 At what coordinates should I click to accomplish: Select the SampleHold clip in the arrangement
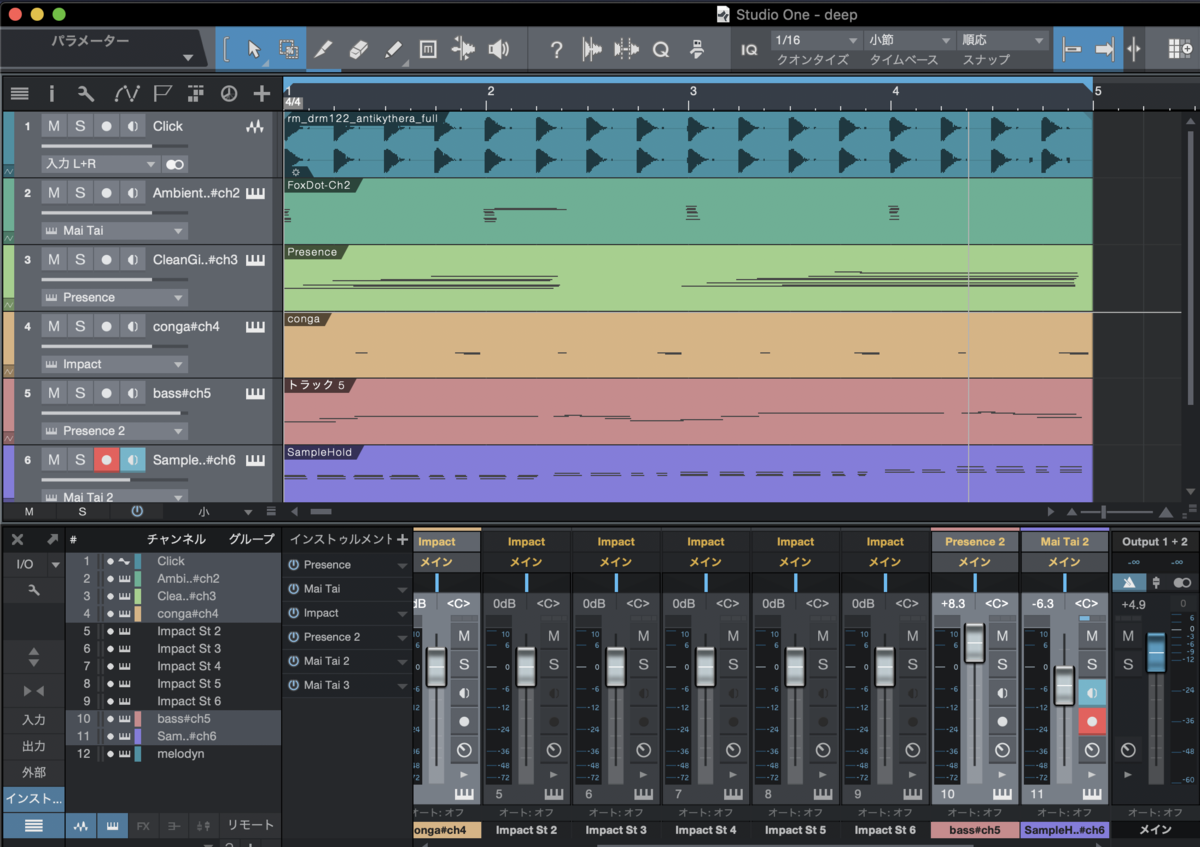point(688,473)
